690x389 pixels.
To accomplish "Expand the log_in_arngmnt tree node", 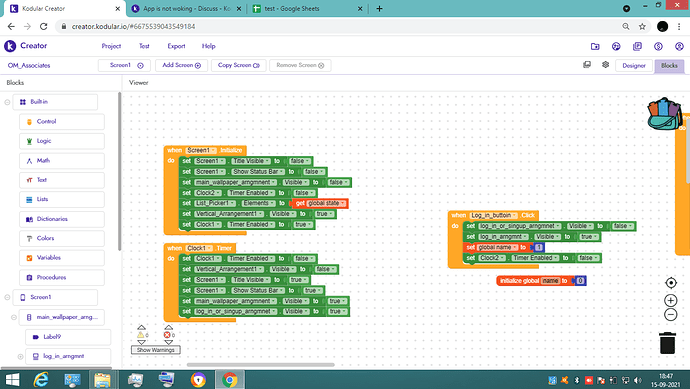I will tap(20, 357).
